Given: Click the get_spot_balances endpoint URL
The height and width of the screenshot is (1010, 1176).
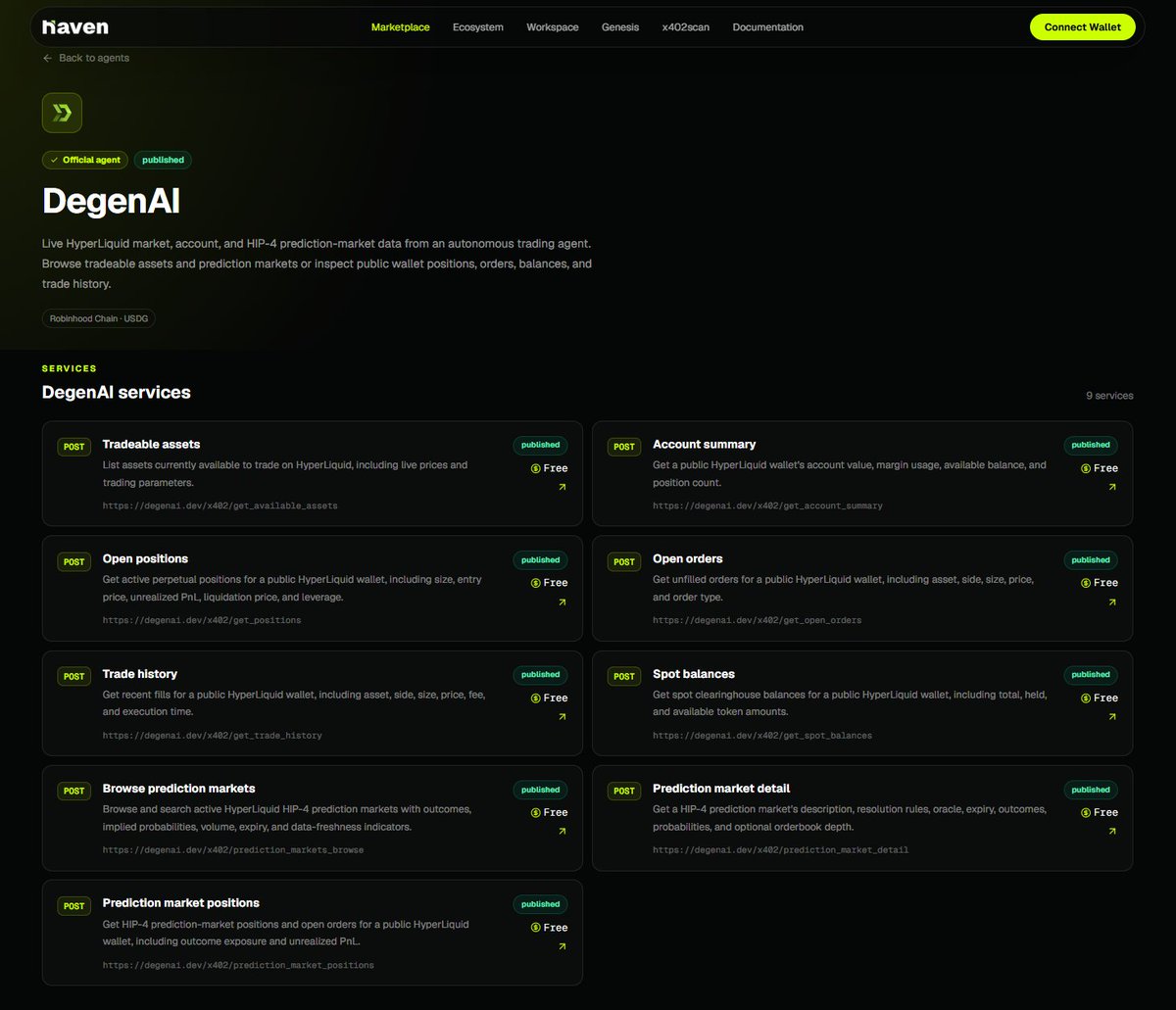Looking at the screenshot, I should tap(762, 735).
